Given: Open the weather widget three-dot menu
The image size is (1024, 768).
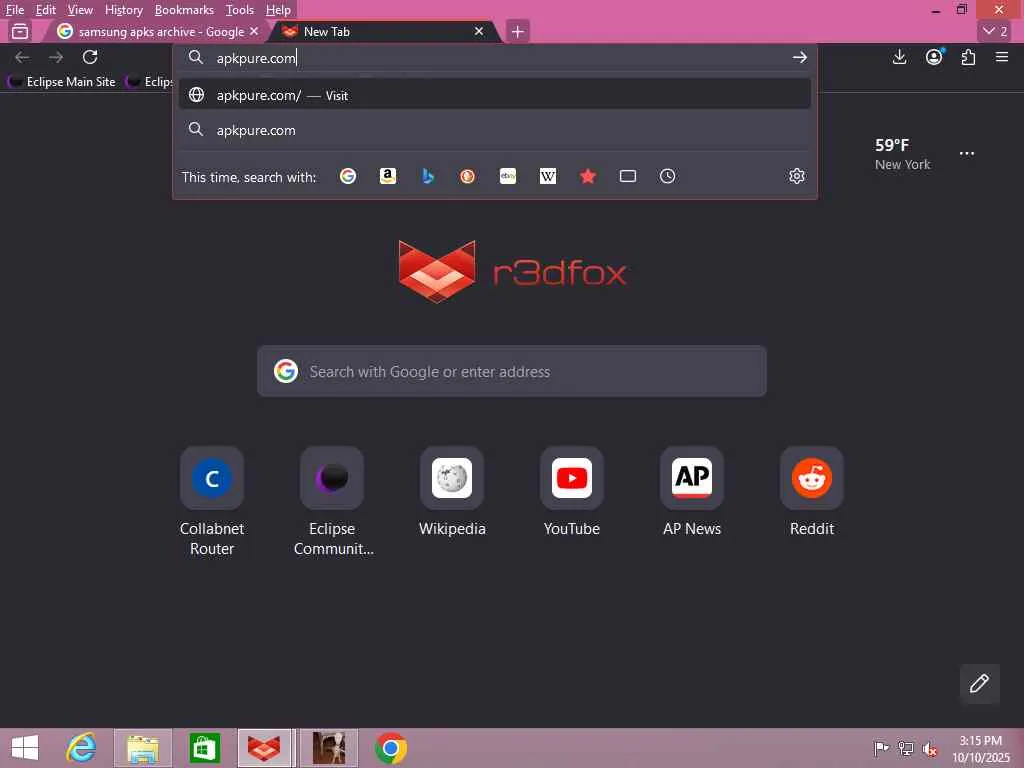Looking at the screenshot, I should coord(967,153).
